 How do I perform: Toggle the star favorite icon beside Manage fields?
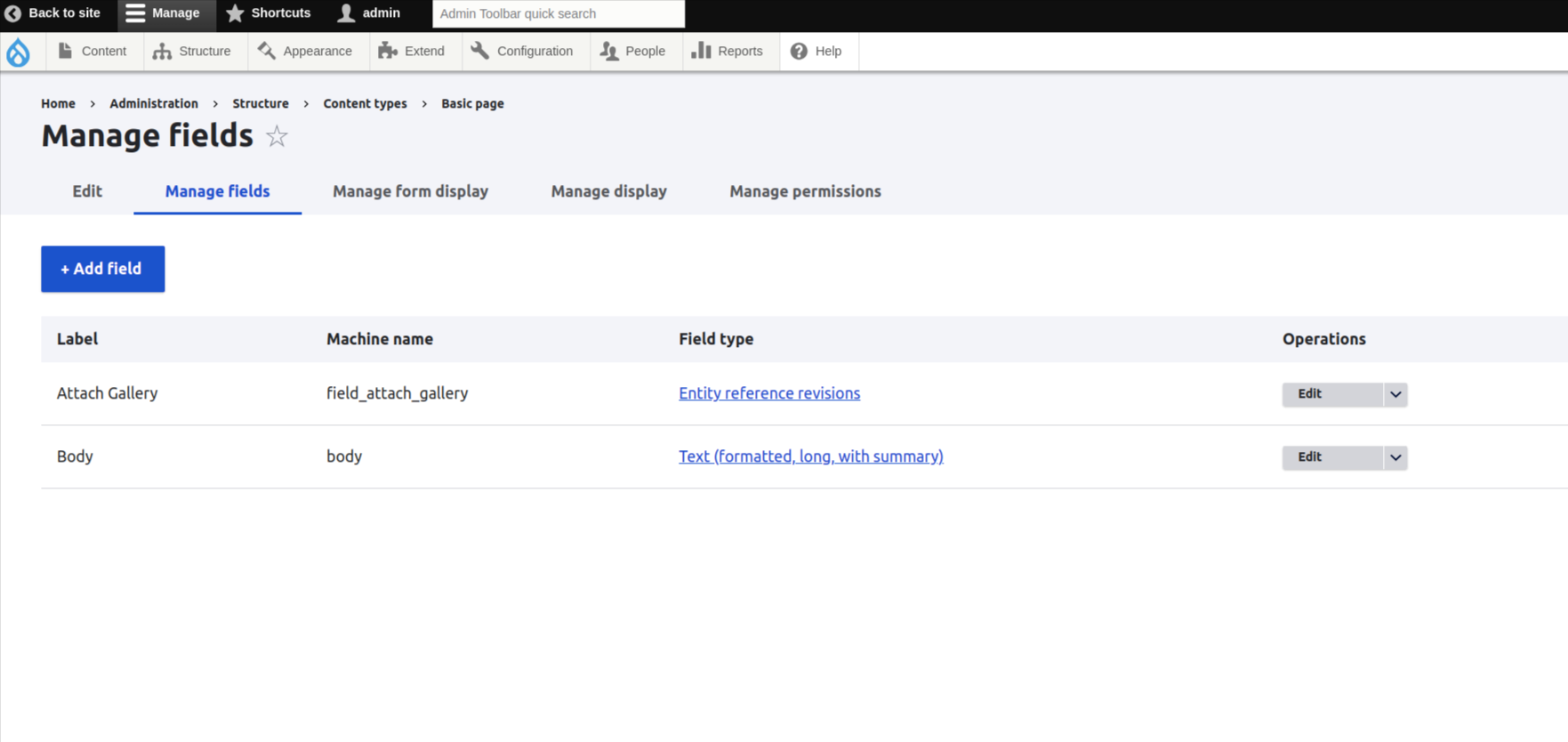(x=277, y=136)
